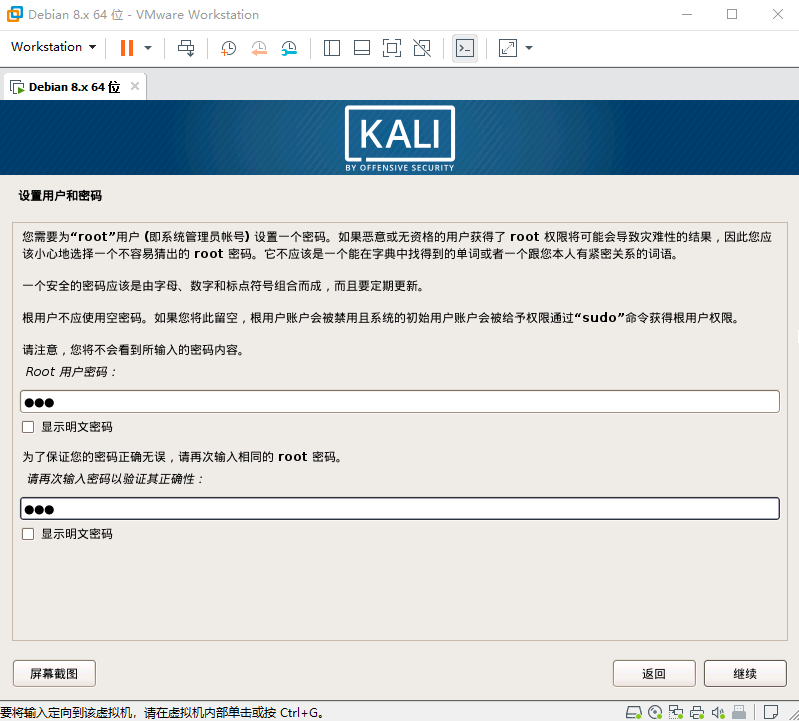Click the network adapter status icon
Screen dimensions: 799x721
[676, 712]
